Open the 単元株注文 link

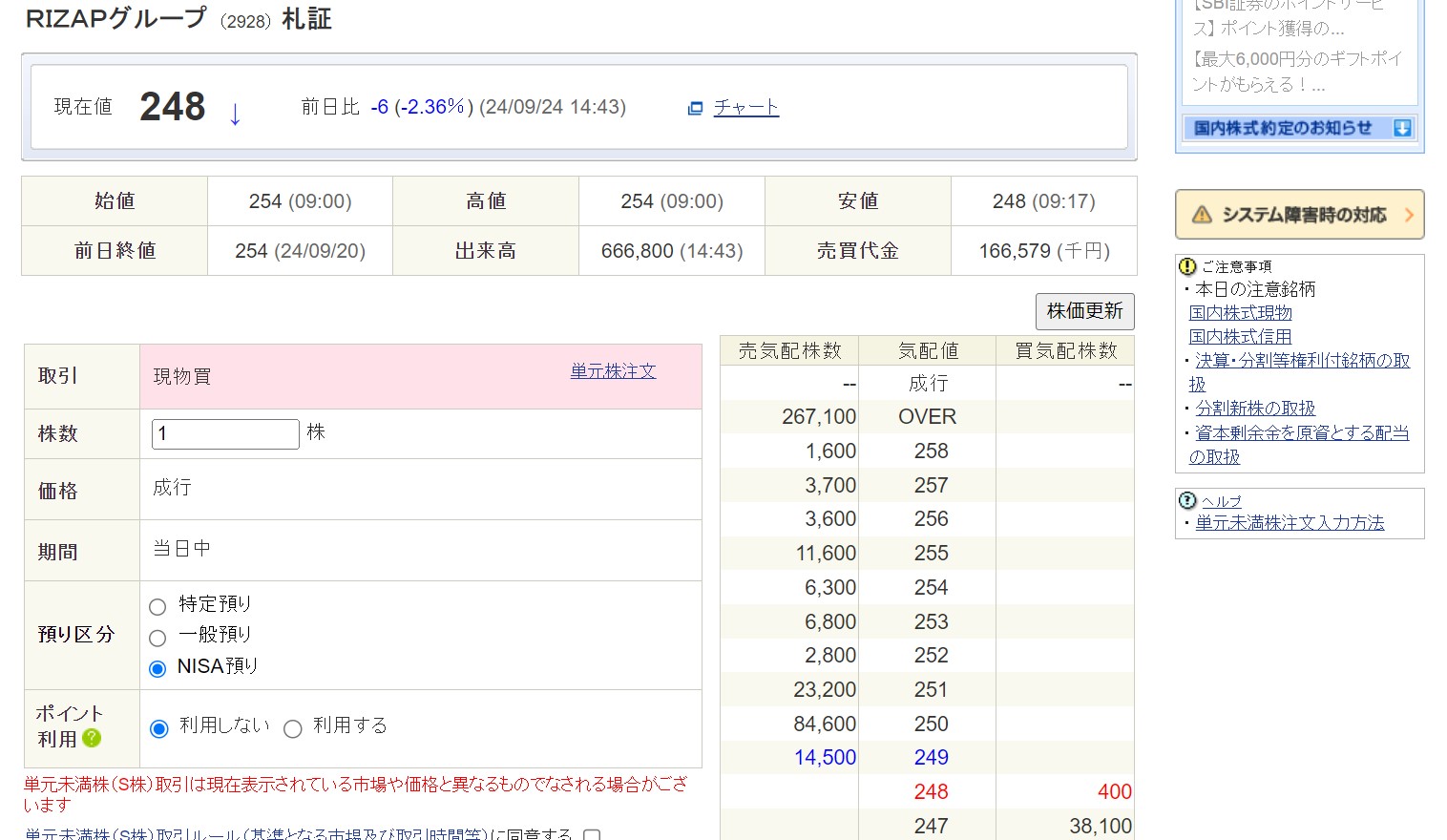click(614, 371)
